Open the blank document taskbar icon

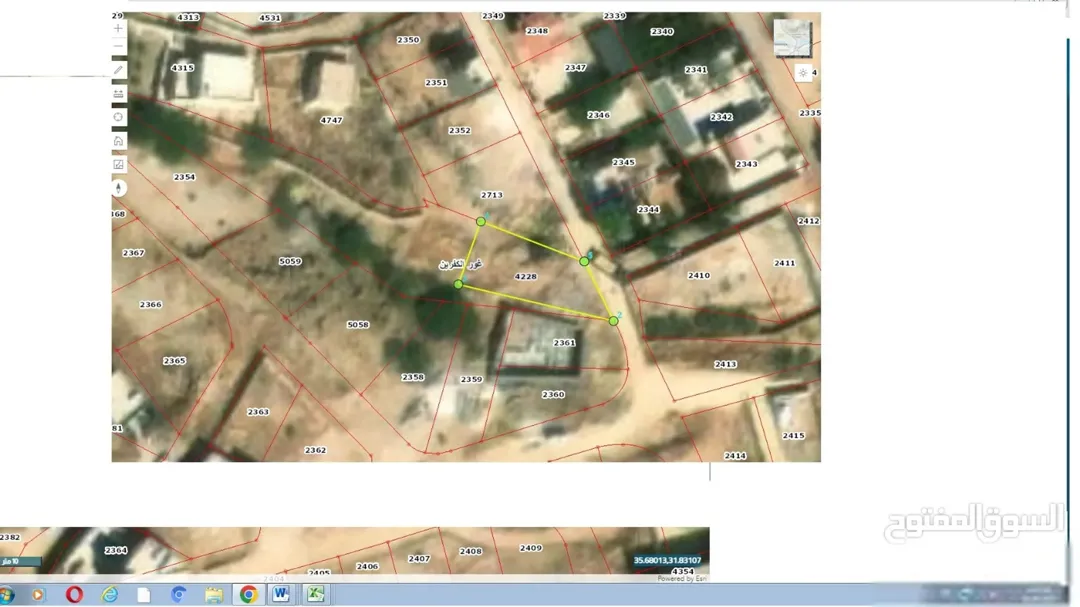[143, 595]
